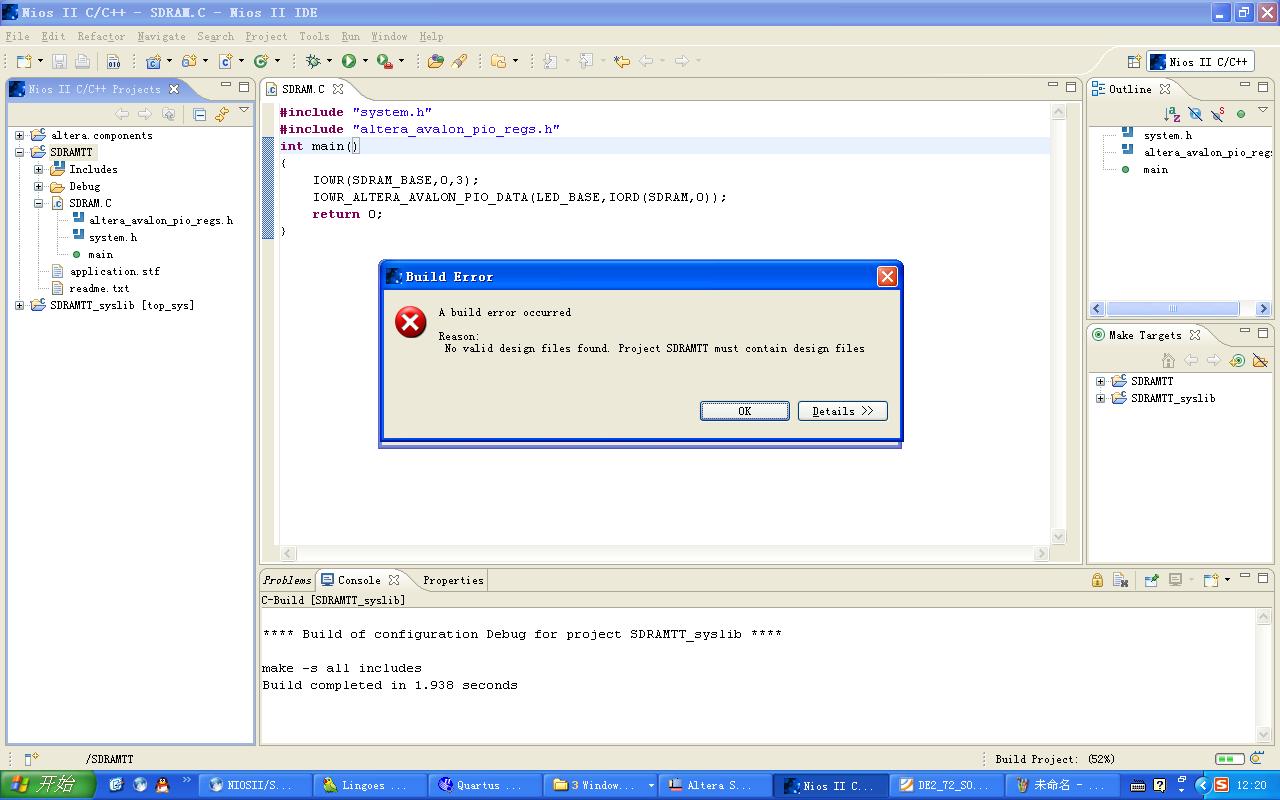Open Projects panel view menu dropdown
Screen dimensions: 1280x800
(x=244, y=111)
